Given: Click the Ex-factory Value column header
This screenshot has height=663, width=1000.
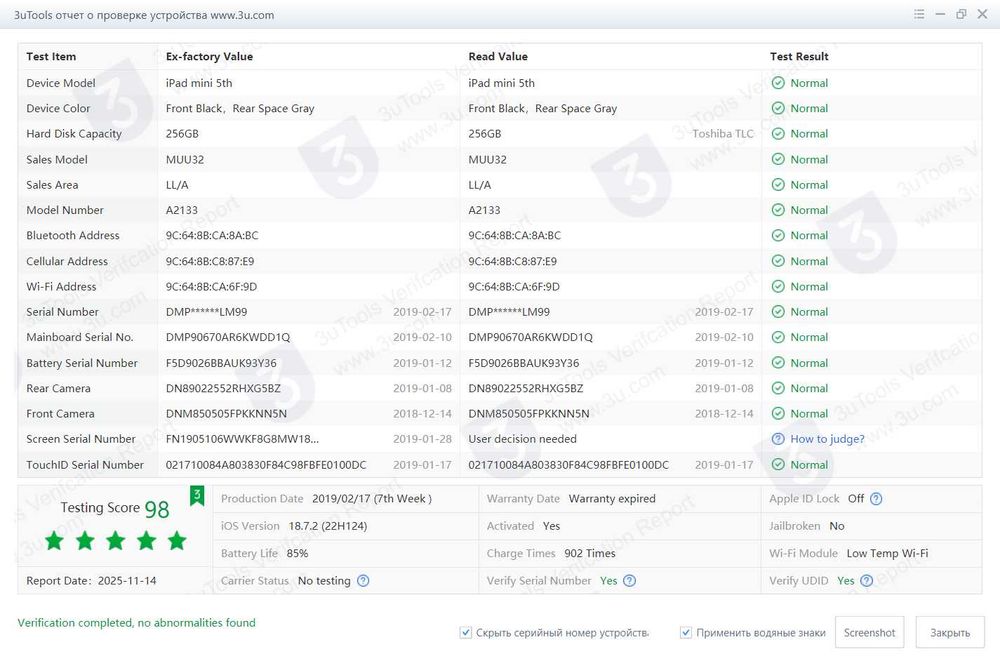Looking at the screenshot, I should (209, 56).
